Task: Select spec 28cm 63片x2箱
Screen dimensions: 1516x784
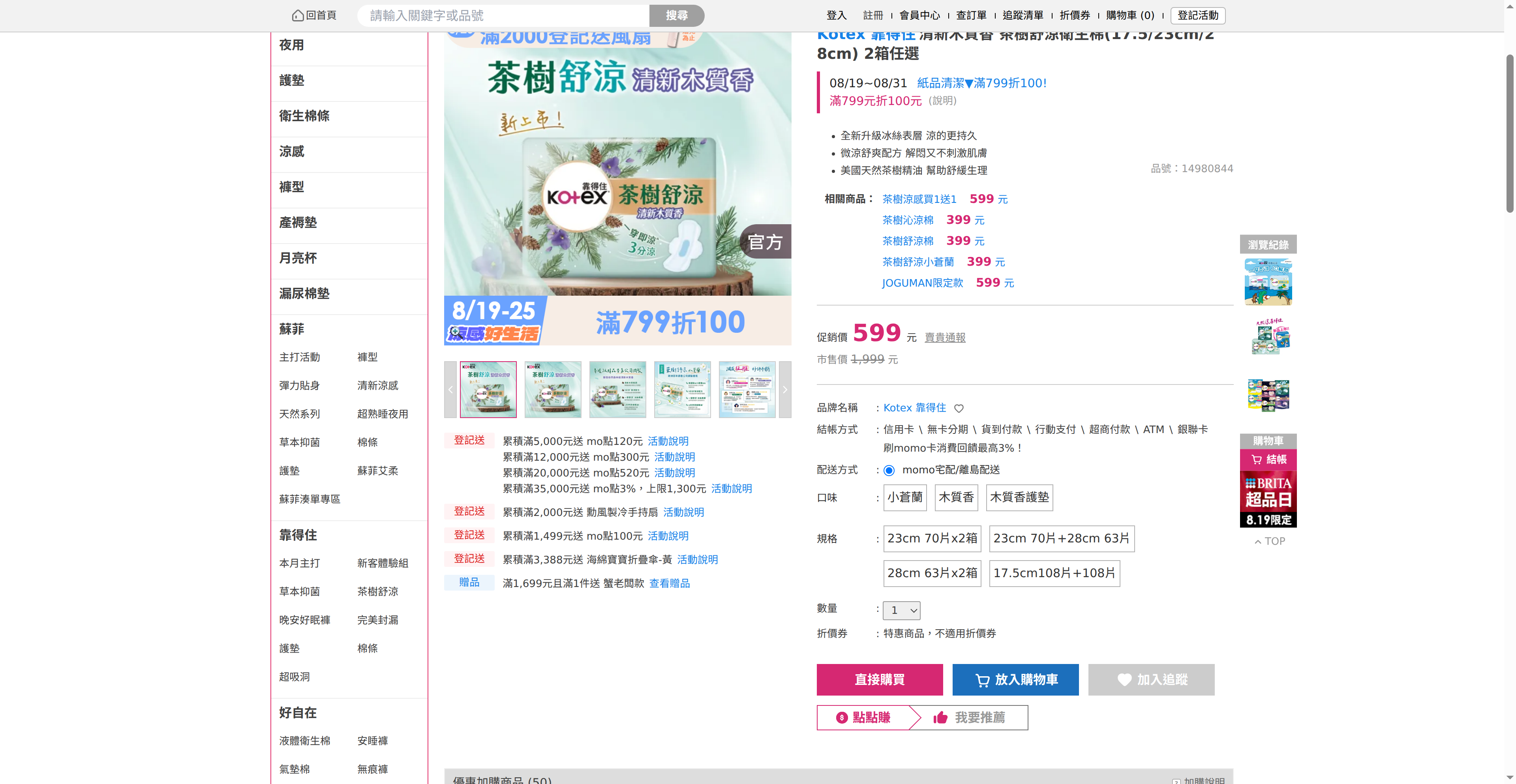Action: 932,573
